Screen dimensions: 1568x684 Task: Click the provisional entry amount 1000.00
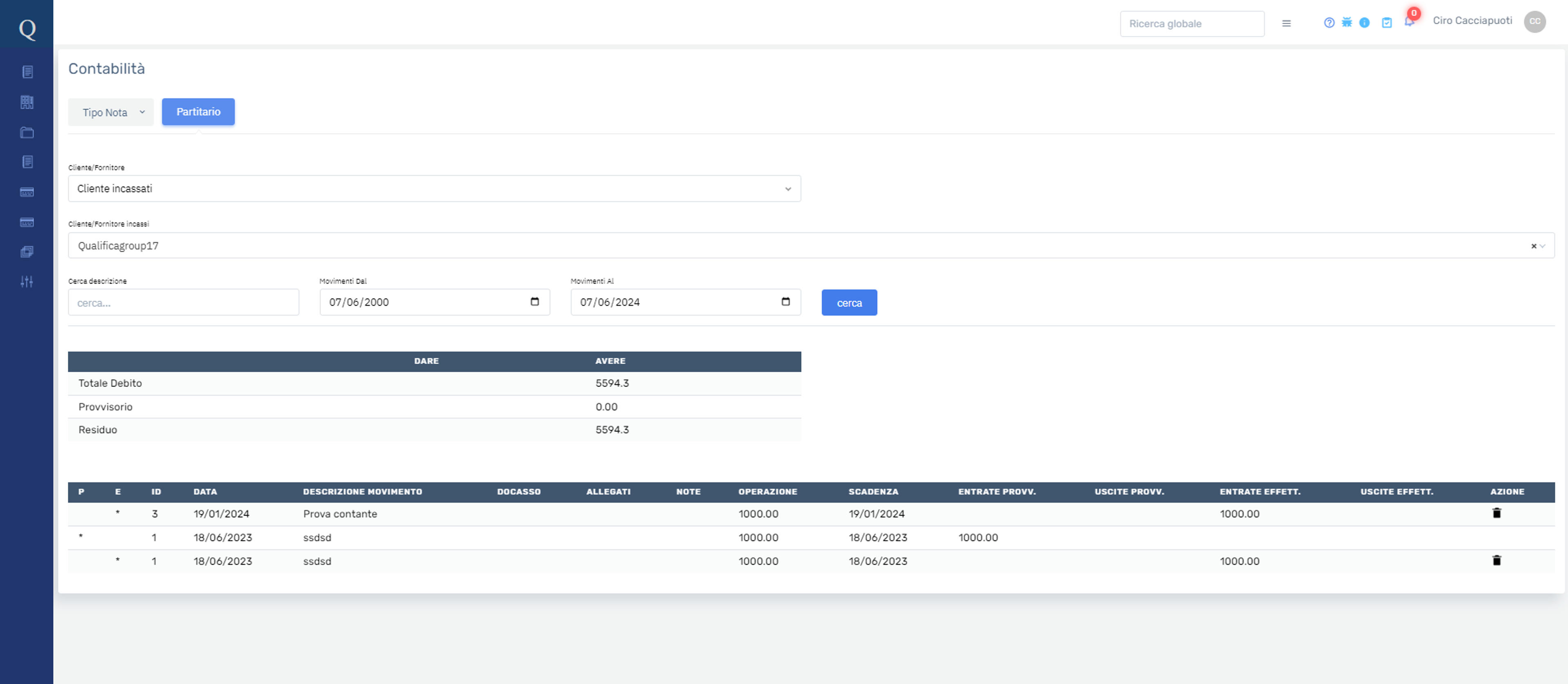(978, 537)
